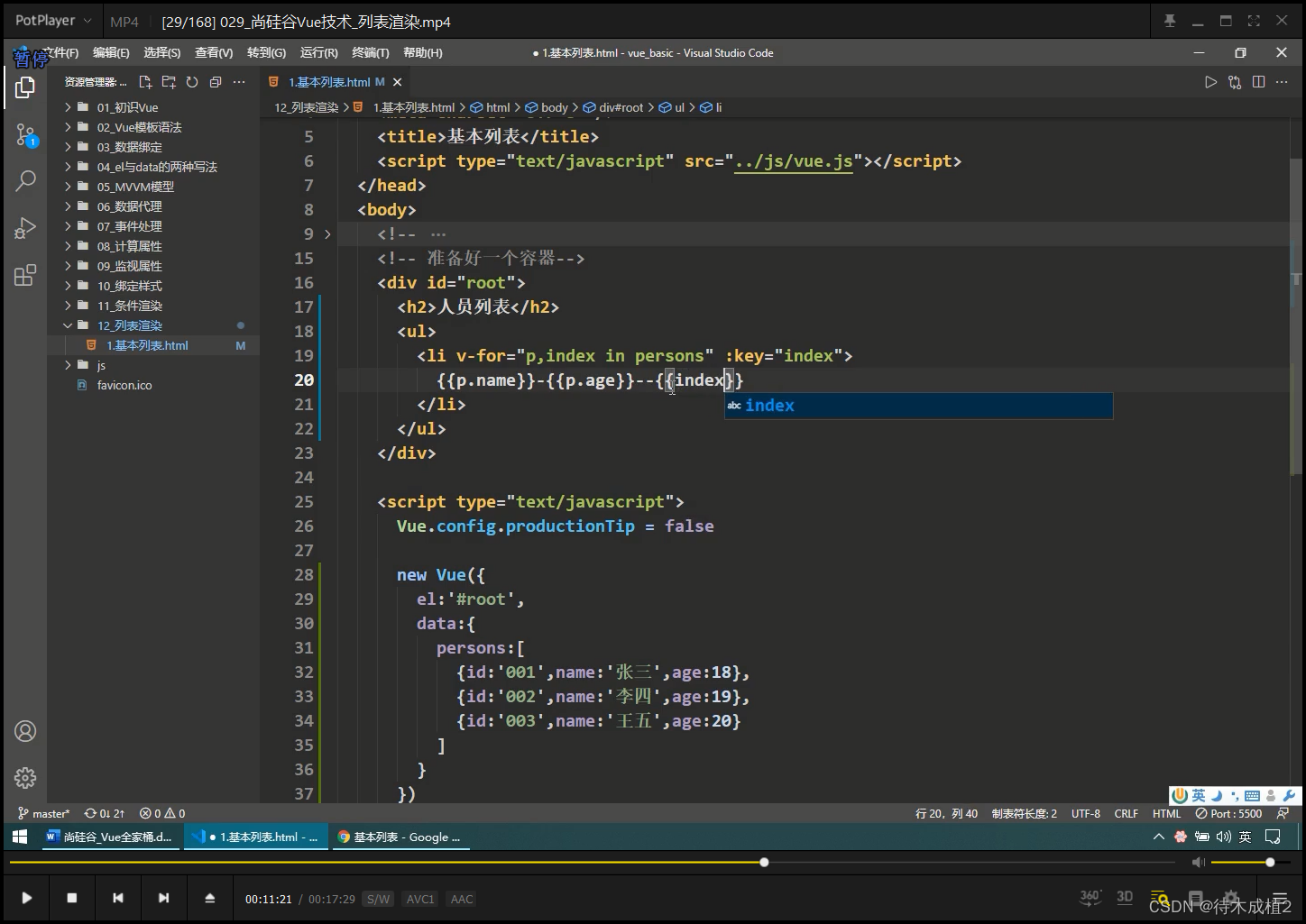Collapse all folders in Explorer
Viewport: 1306px width, 924px height.
pyautogui.click(x=216, y=82)
